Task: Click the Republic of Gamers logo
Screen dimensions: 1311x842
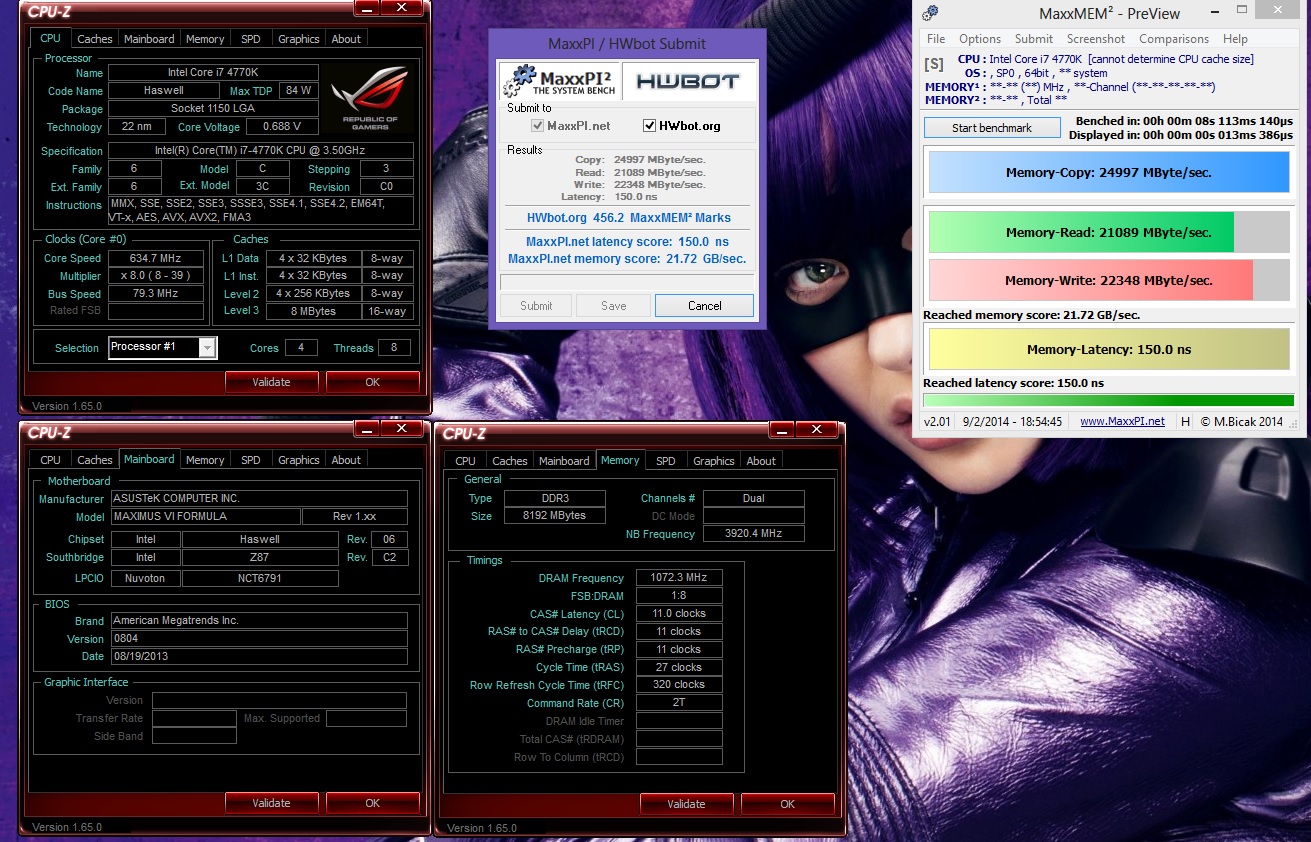Action: click(368, 97)
